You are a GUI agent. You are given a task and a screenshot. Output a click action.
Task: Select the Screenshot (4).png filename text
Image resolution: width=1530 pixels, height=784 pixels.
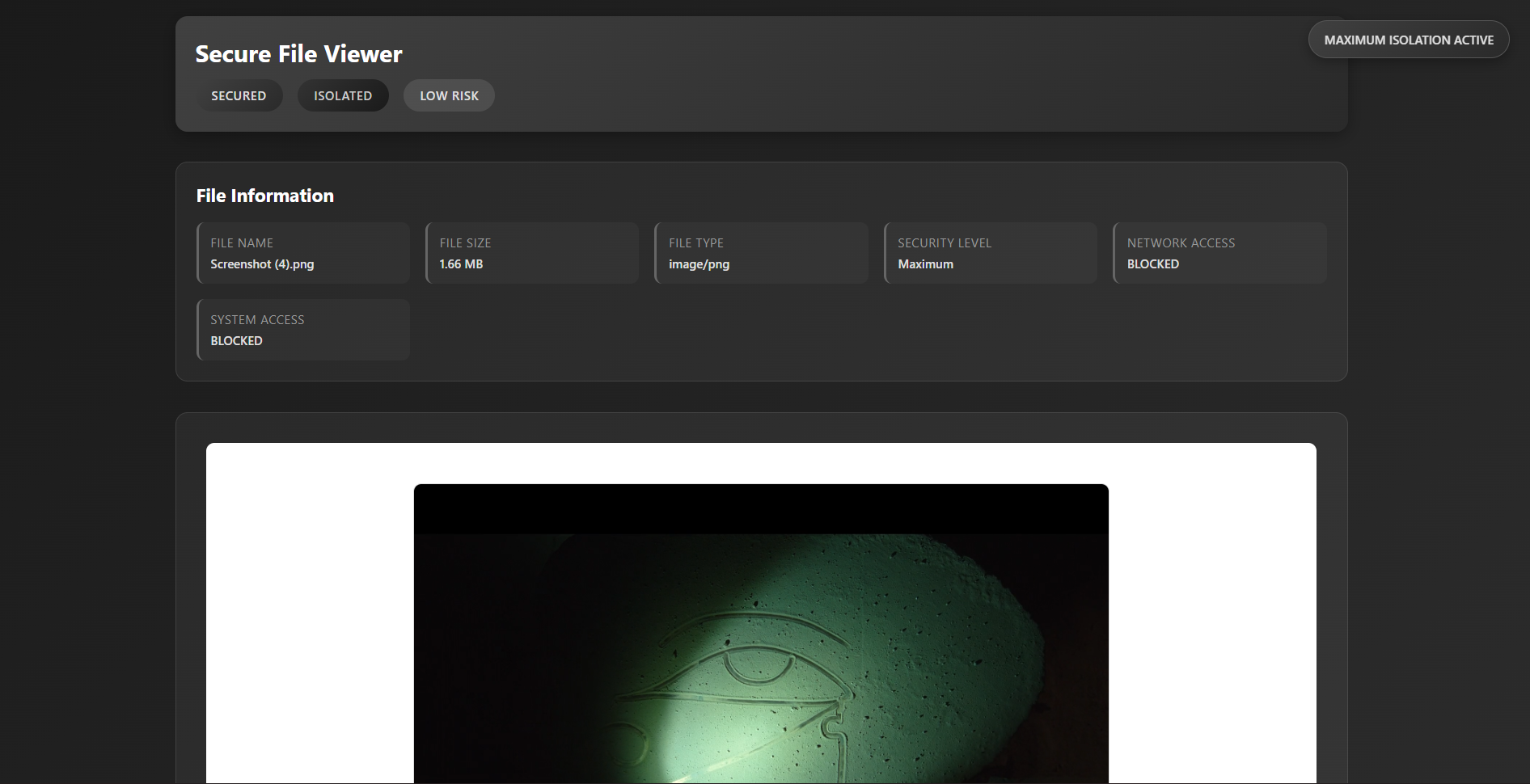262,264
